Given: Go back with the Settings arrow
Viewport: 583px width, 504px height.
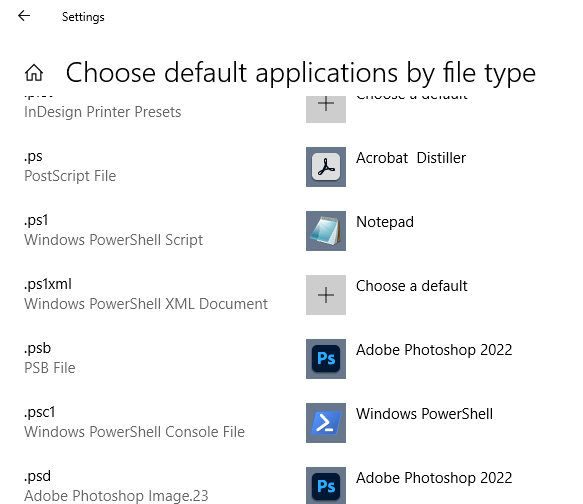Looking at the screenshot, I should pos(24,16).
